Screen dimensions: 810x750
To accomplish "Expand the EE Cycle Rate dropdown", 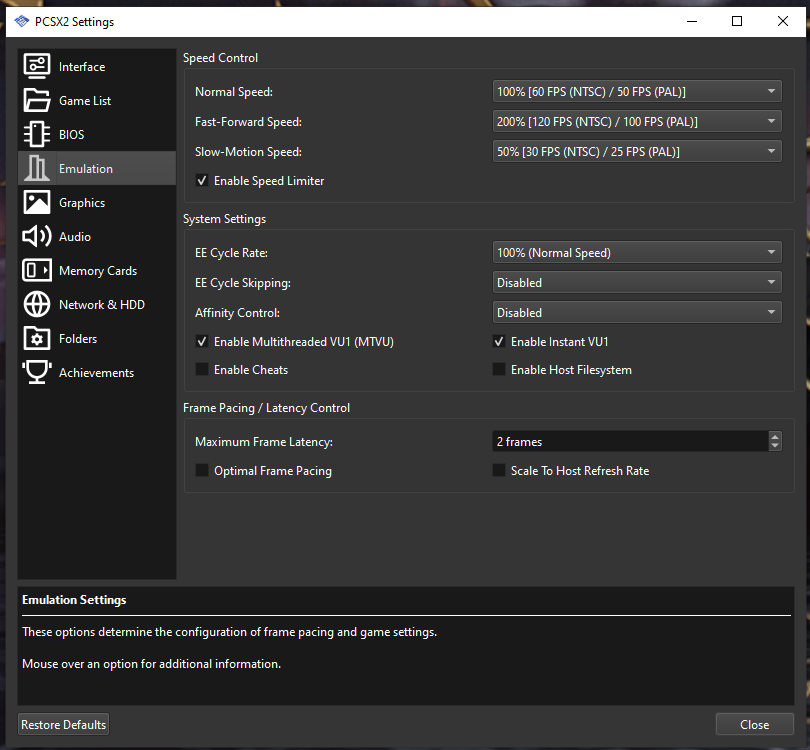I will click(x=637, y=253).
